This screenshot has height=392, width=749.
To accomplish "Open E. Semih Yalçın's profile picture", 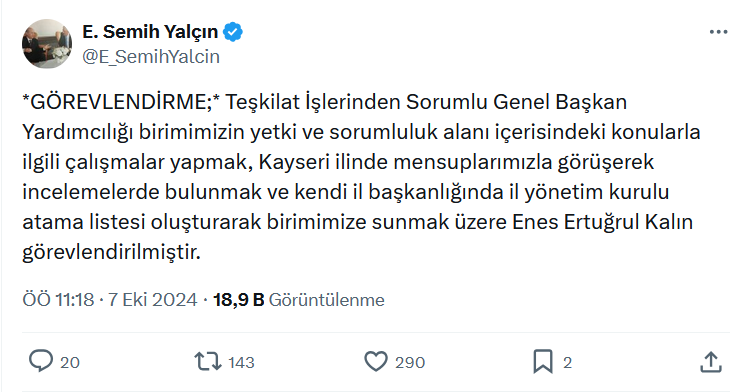I will [x=47, y=44].
